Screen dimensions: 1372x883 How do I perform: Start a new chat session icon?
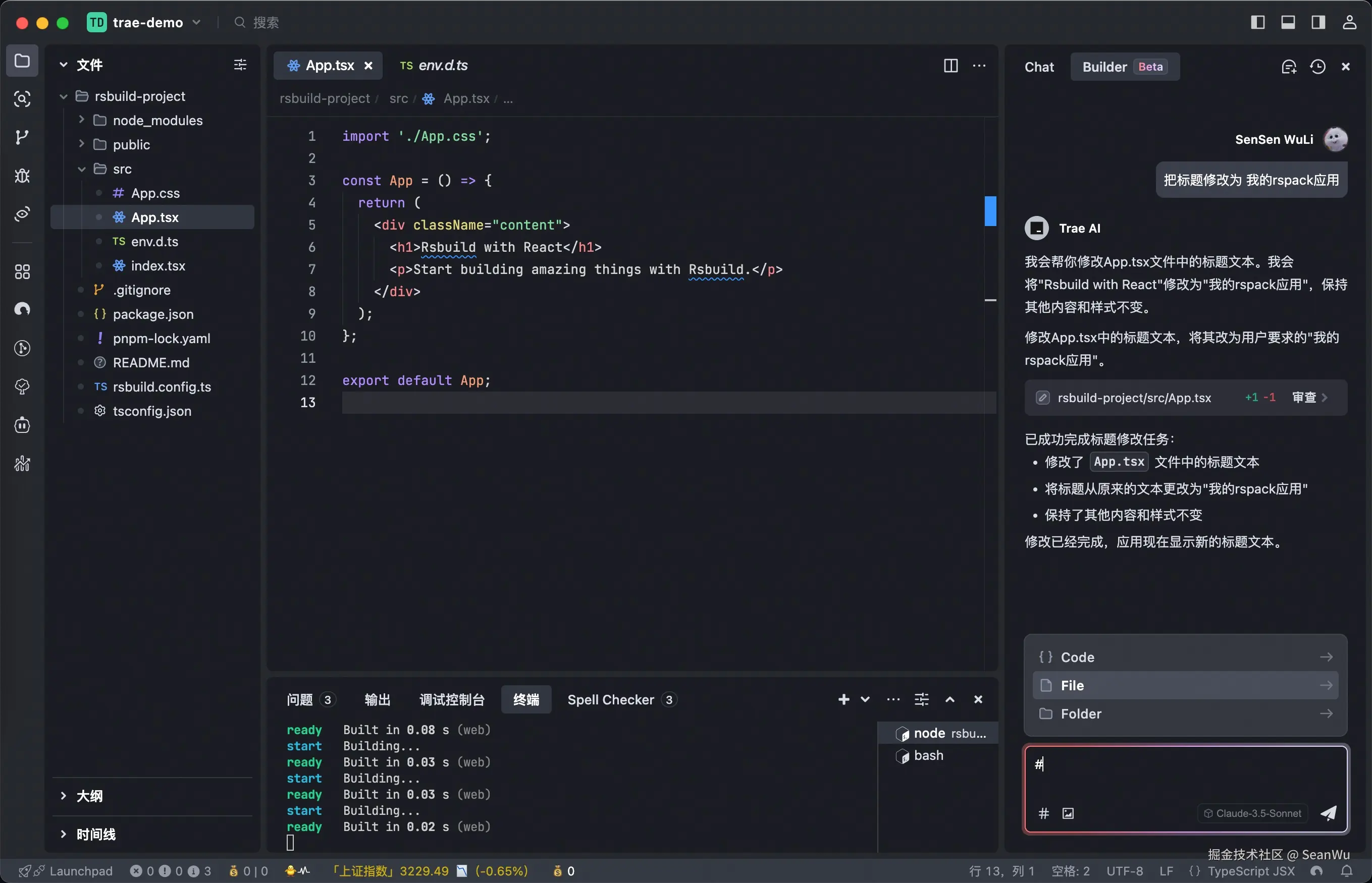[1289, 67]
